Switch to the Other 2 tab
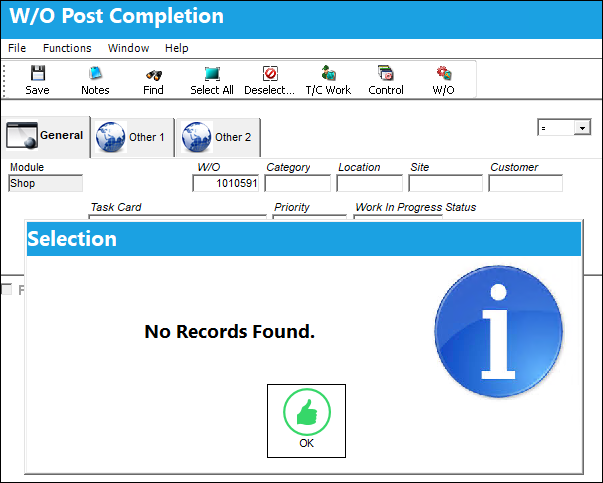Viewport: 603px width, 483px height. coord(218,137)
